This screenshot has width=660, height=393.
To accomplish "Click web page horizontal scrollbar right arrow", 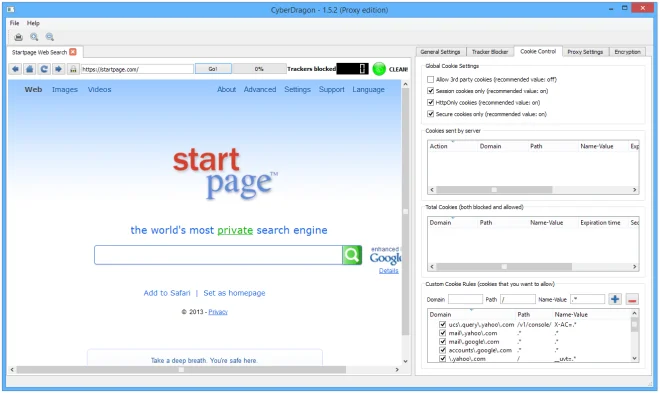I will point(397,369).
